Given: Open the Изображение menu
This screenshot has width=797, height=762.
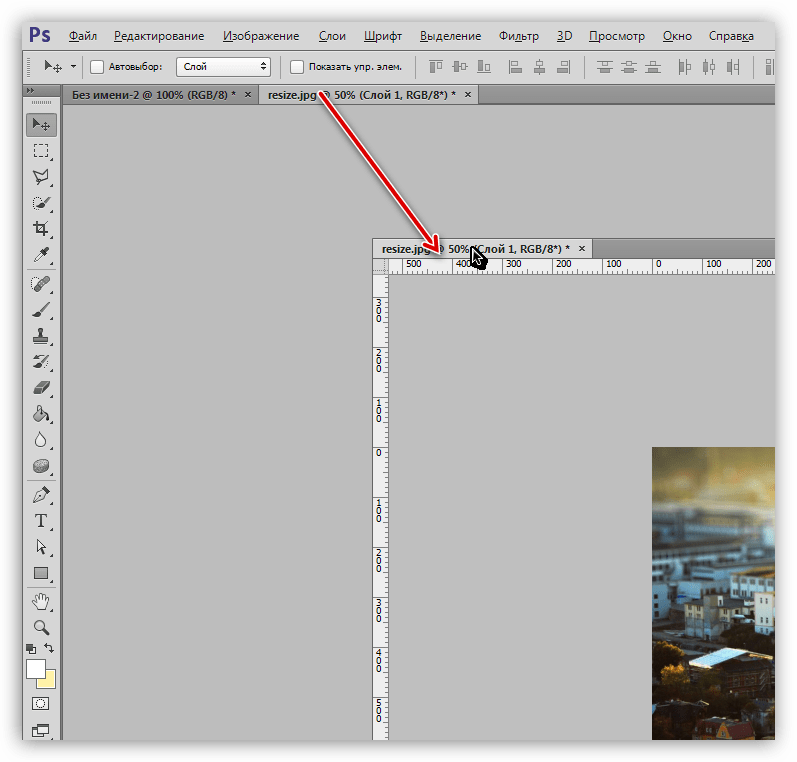Looking at the screenshot, I should click(x=261, y=36).
